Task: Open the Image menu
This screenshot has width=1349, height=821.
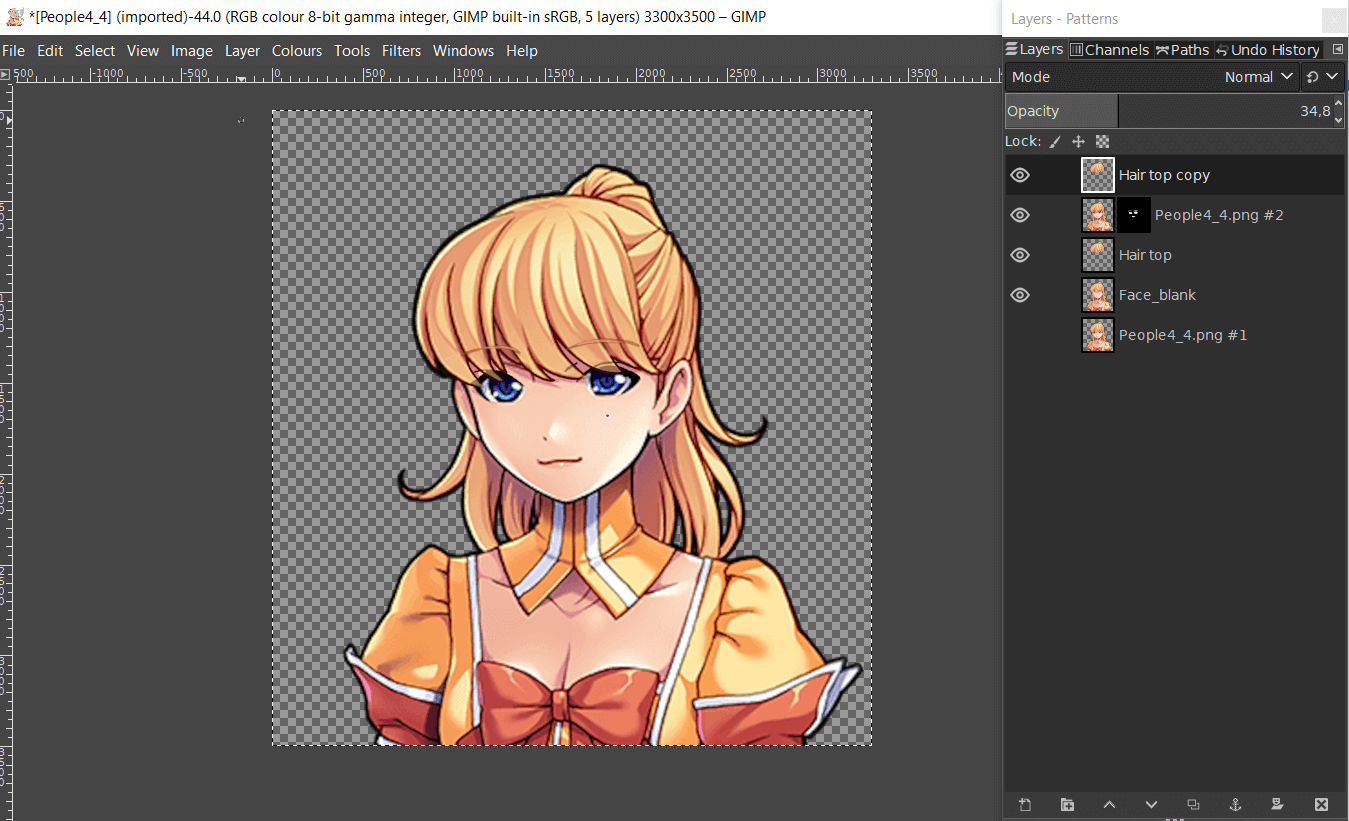Action: coord(192,51)
